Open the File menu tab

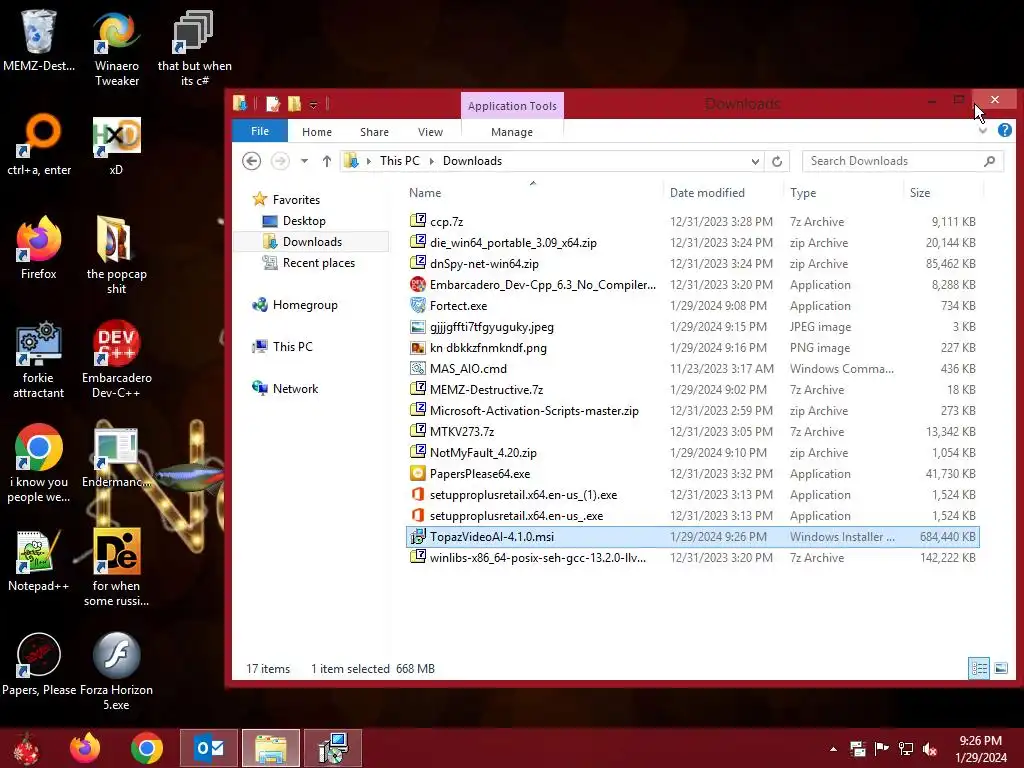pos(260,131)
